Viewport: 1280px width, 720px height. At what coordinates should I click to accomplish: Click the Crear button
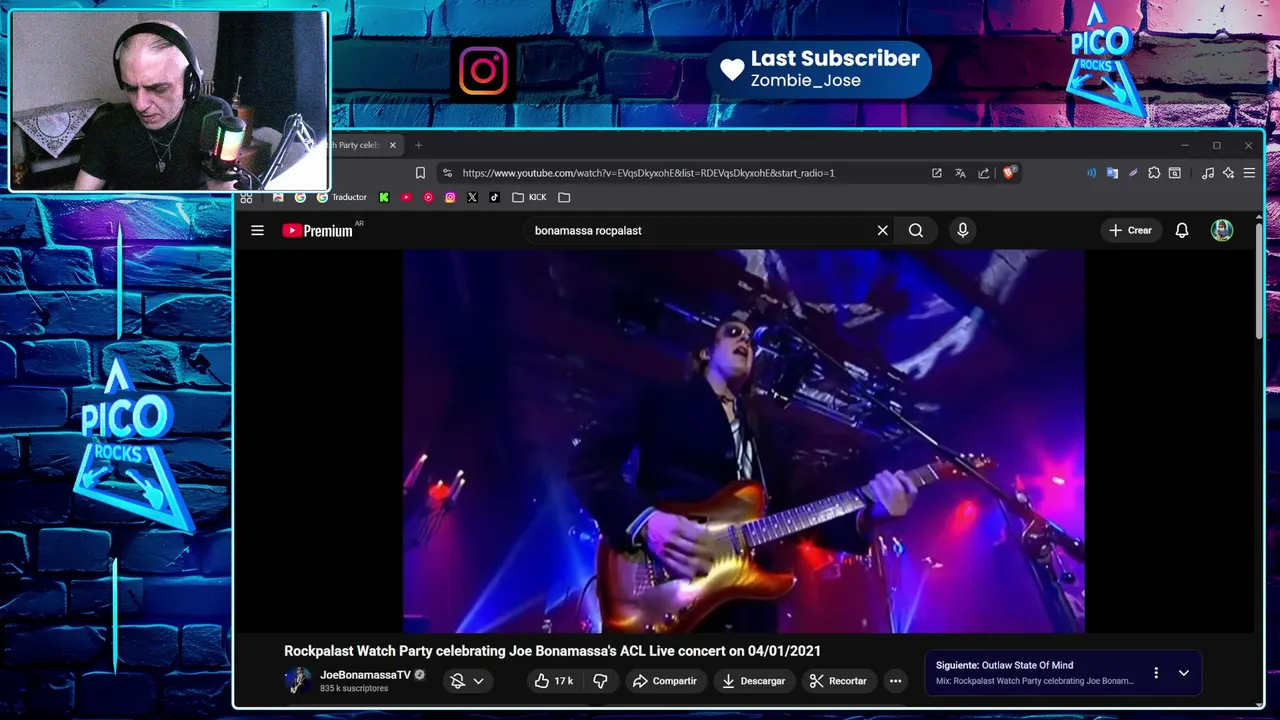1131,230
